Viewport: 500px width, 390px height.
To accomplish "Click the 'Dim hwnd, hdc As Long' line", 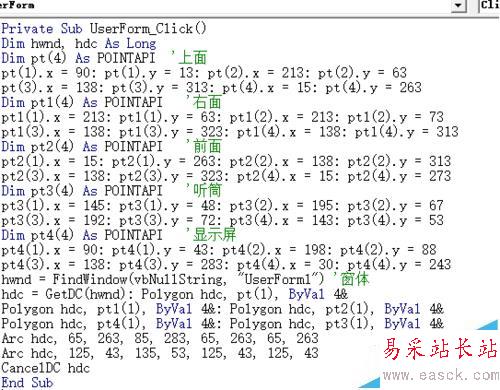I will [79, 43].
